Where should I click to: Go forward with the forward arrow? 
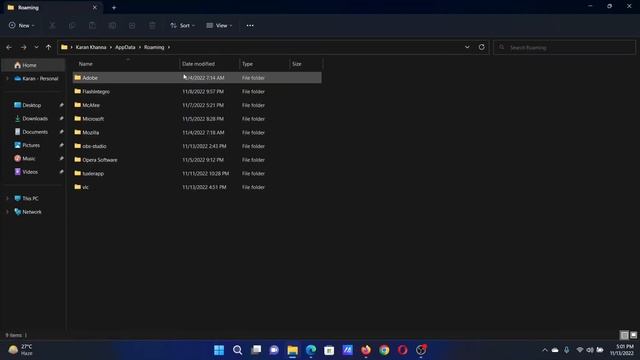point(23,47)
